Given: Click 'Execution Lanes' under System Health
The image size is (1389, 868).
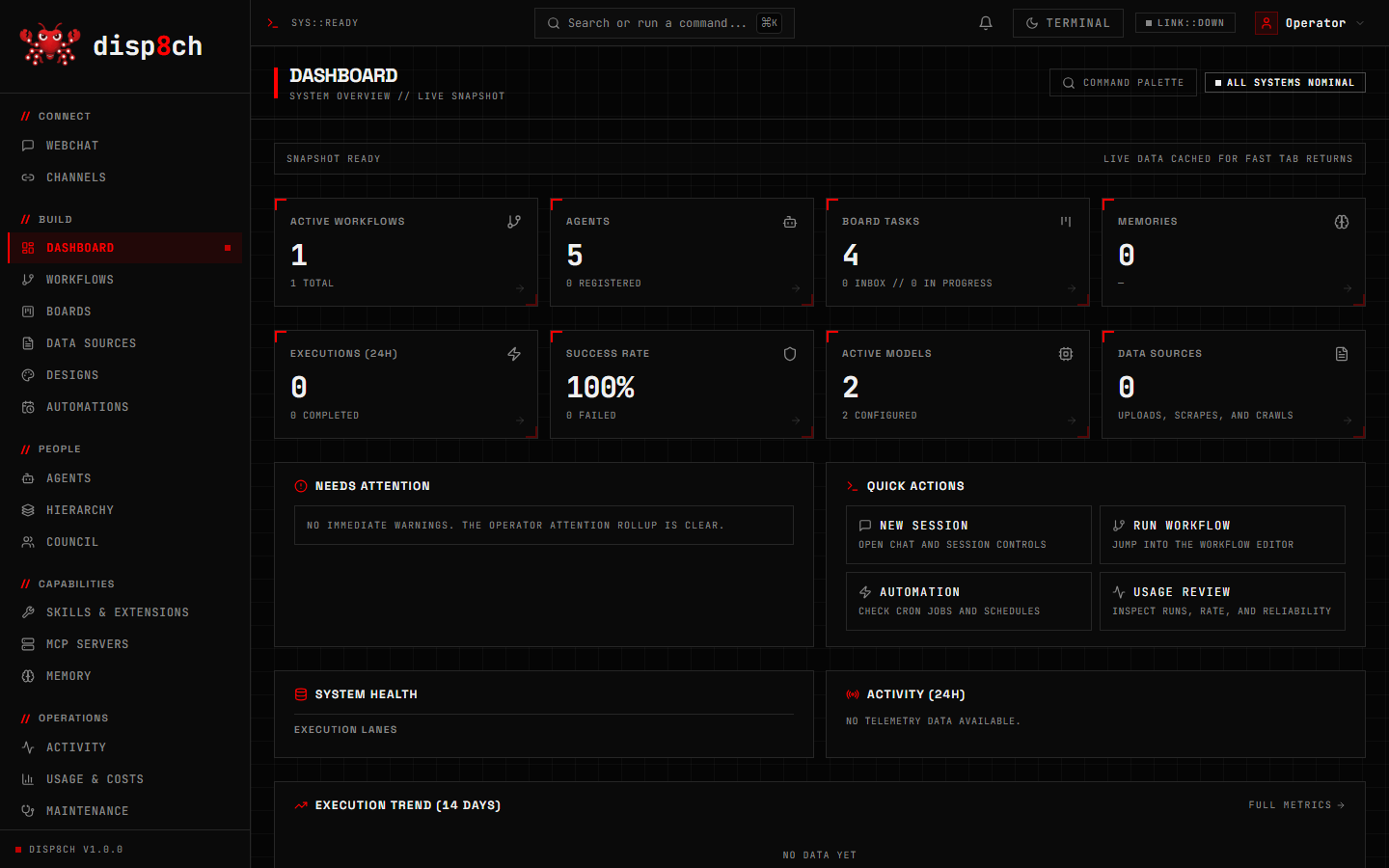Looking at the screenshot, I should 345,730.
